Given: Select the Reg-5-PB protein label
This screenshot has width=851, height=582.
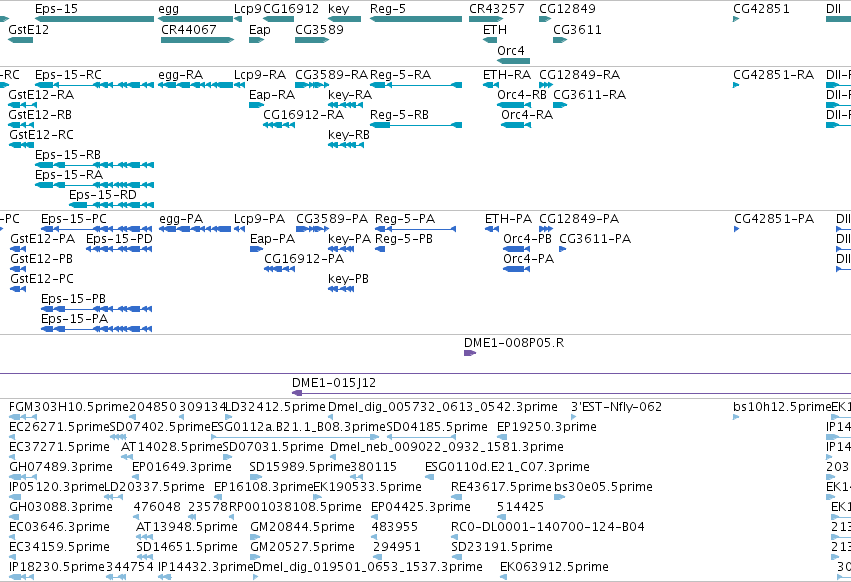Looking at the screenshot, I should point(404,239).
